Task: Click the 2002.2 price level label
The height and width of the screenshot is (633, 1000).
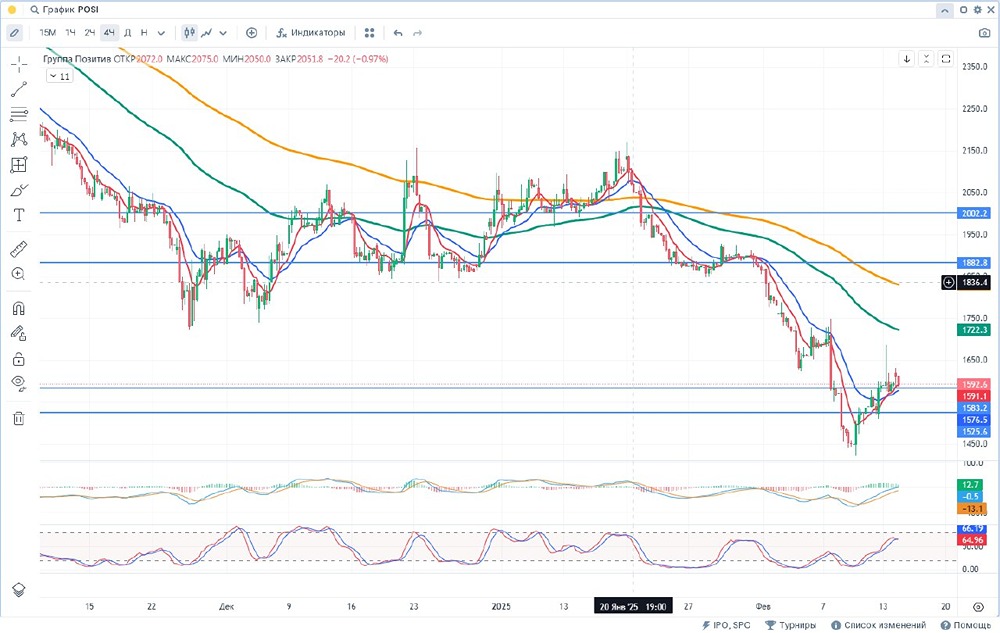Action: [x=974, y=214]
